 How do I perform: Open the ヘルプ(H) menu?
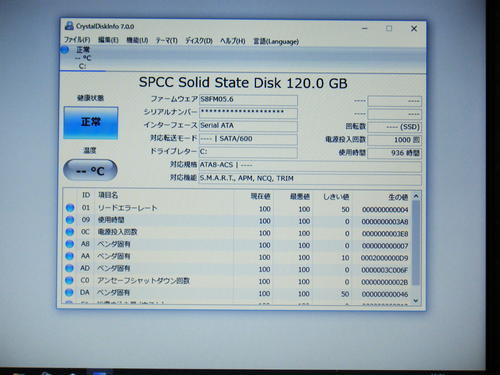pyautogui.click(x=233, y=41)
